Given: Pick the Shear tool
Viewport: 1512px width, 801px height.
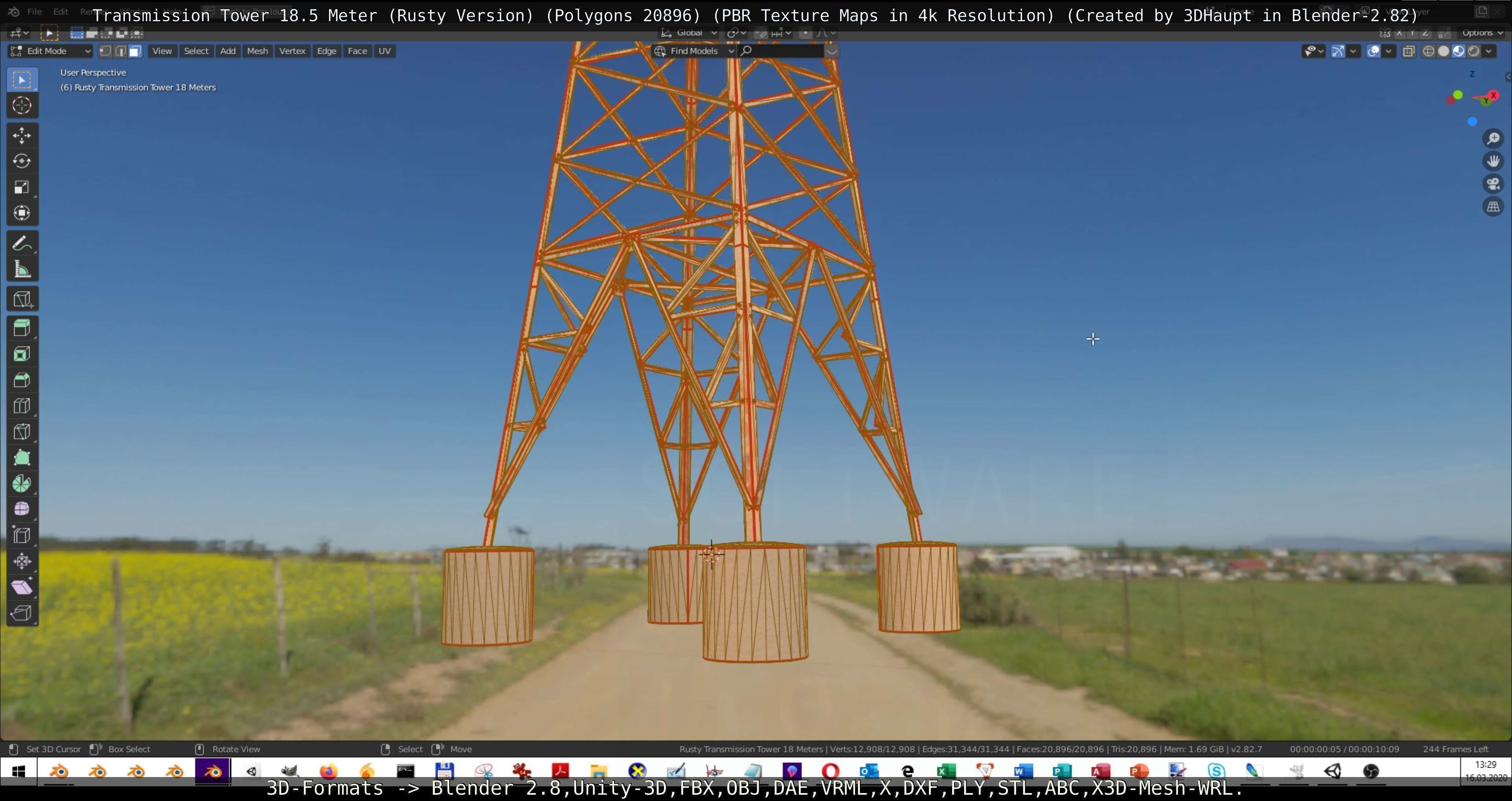Looking at the screenshot, I should [x=22, y=587].
